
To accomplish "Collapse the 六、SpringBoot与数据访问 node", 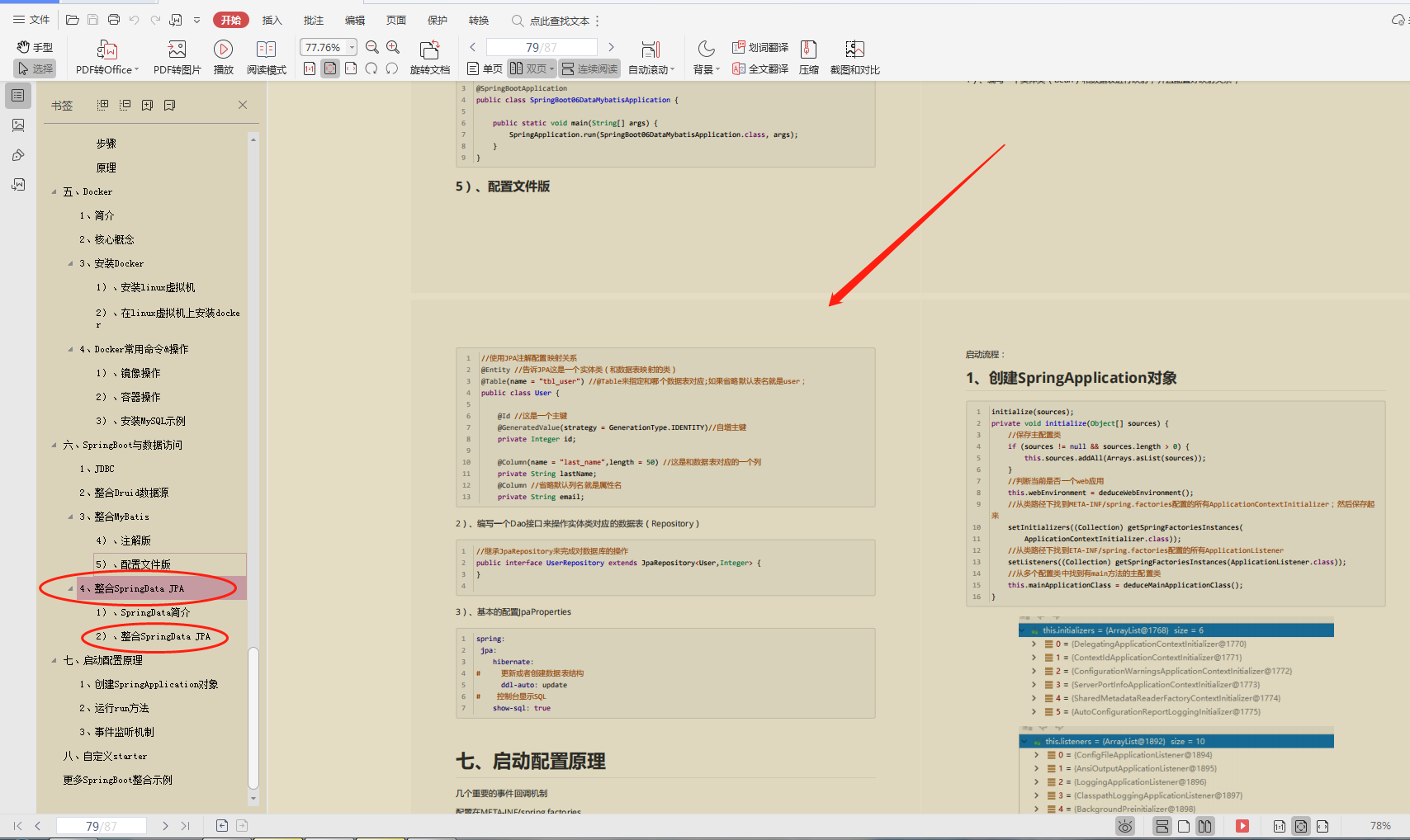I will point(54,445).
